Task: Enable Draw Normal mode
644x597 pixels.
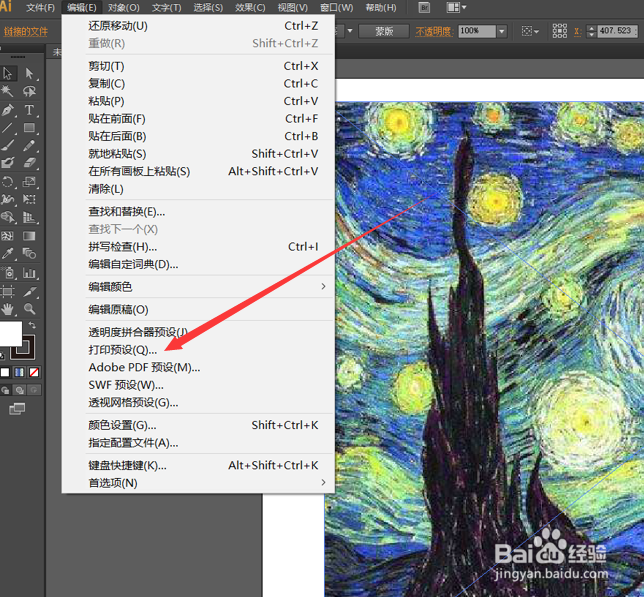Action: coord(5,390)
